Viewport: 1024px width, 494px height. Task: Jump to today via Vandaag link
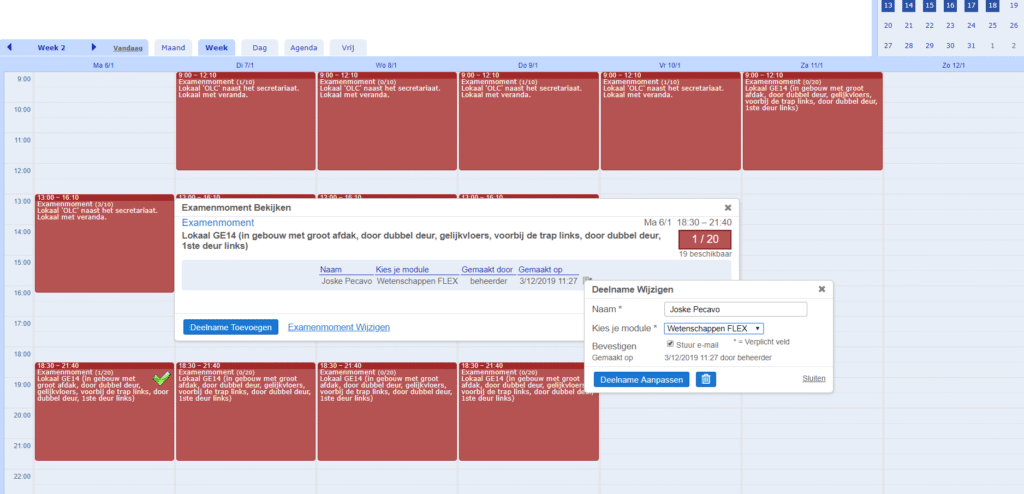[127, 48]
